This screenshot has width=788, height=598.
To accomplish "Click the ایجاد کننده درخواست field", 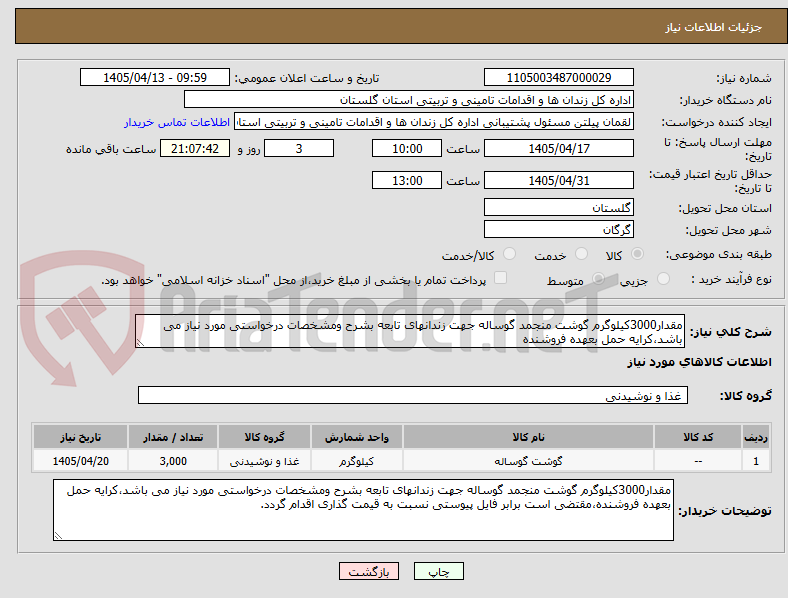I will click(x=434, y=122).
